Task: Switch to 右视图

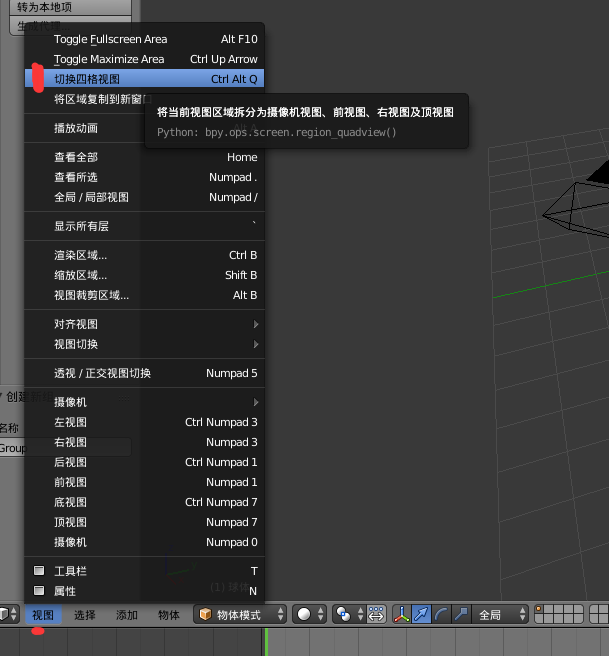Action: pyautogui.click(x=145, y=442)
